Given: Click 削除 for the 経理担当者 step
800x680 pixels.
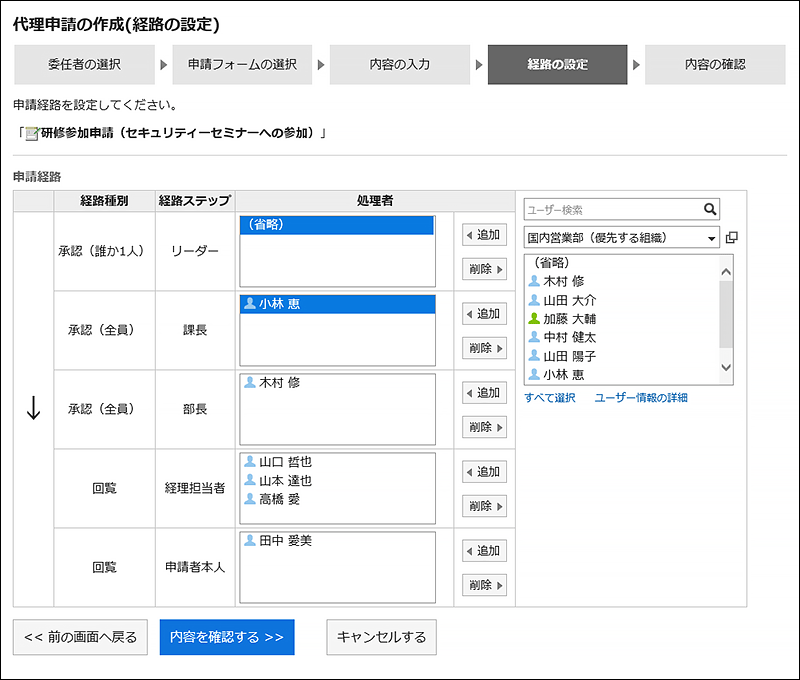Looking at the screenshot, I should point(484,506).
